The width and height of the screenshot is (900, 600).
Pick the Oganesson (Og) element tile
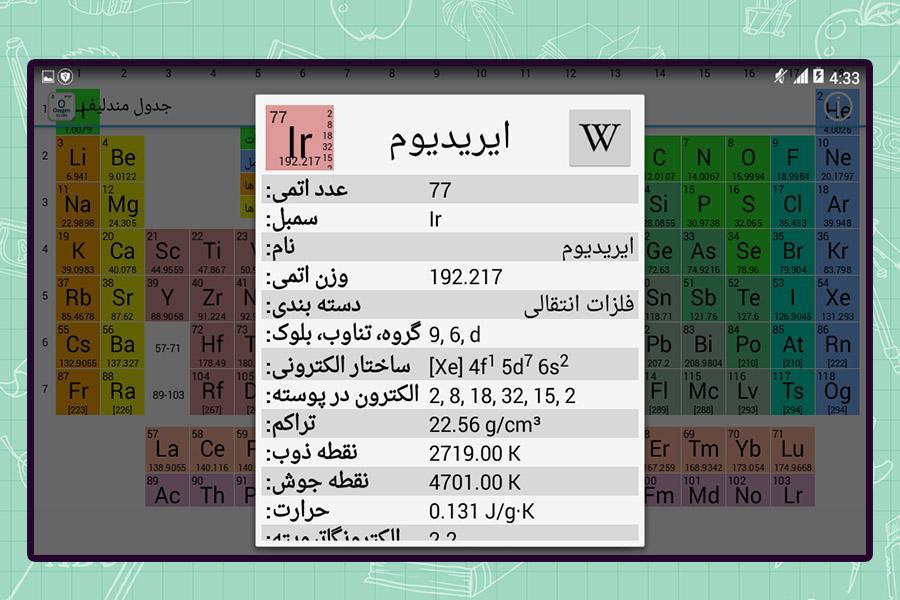pos(837,392)
